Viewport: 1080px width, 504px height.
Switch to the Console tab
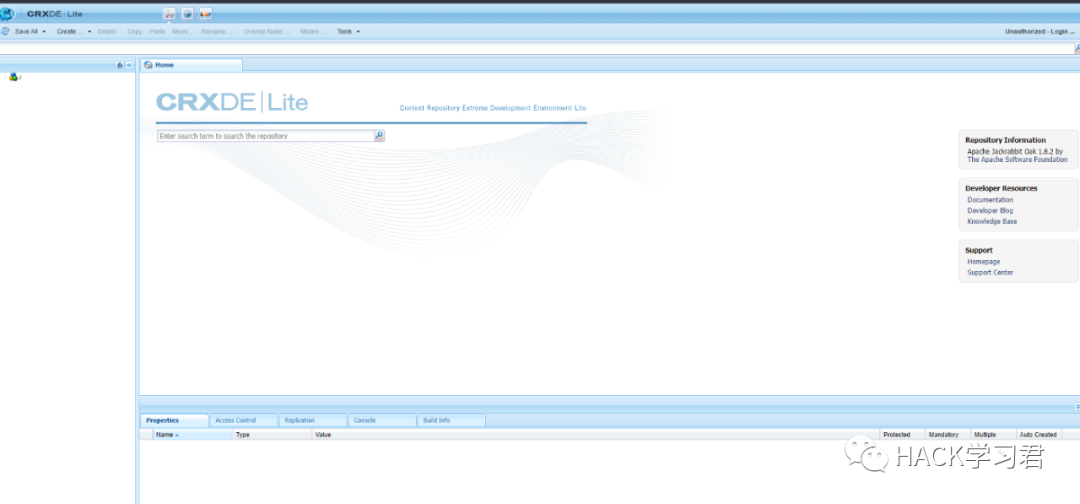[382, 420]
